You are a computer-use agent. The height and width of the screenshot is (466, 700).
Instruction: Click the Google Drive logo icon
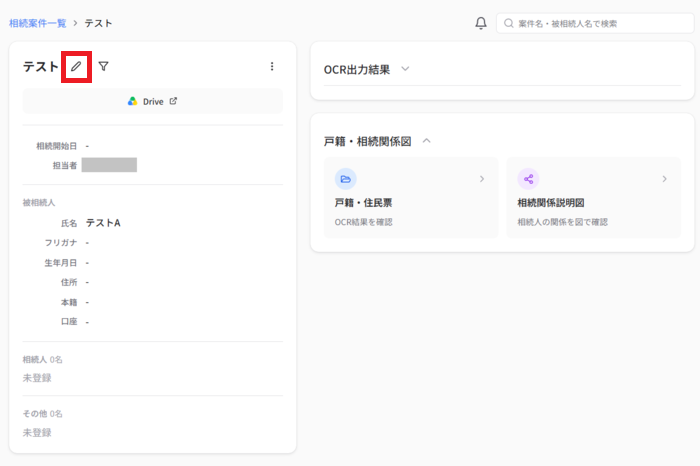(x=133, y=101)
